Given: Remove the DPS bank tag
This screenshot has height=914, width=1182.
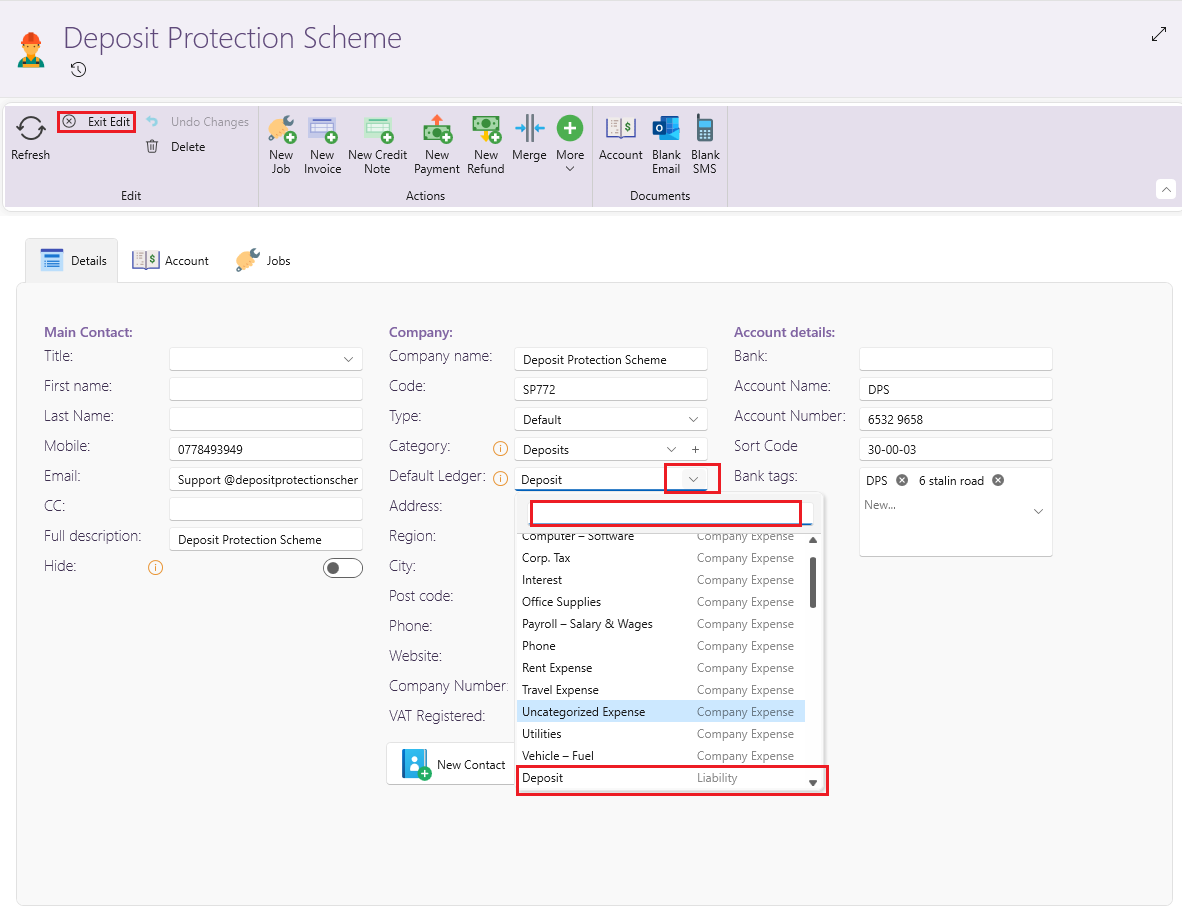Looking at the screenshot, I should click(x=902, y=480).
